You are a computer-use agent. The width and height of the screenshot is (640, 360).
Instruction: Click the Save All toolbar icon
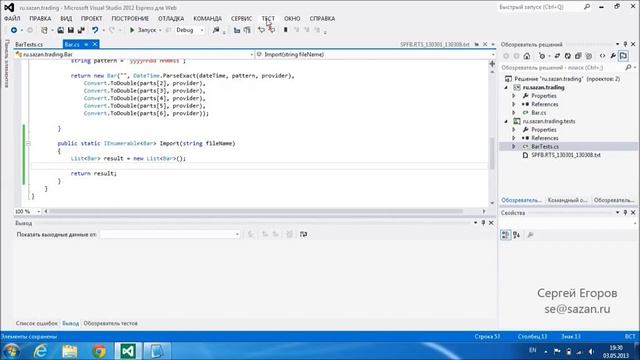tap(81, 30)
